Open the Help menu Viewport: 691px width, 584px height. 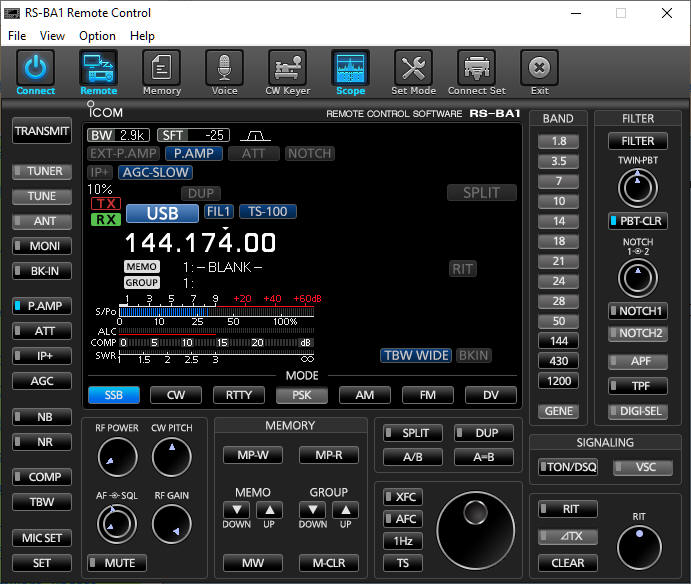pyautogui.click(x=142, y=36)
